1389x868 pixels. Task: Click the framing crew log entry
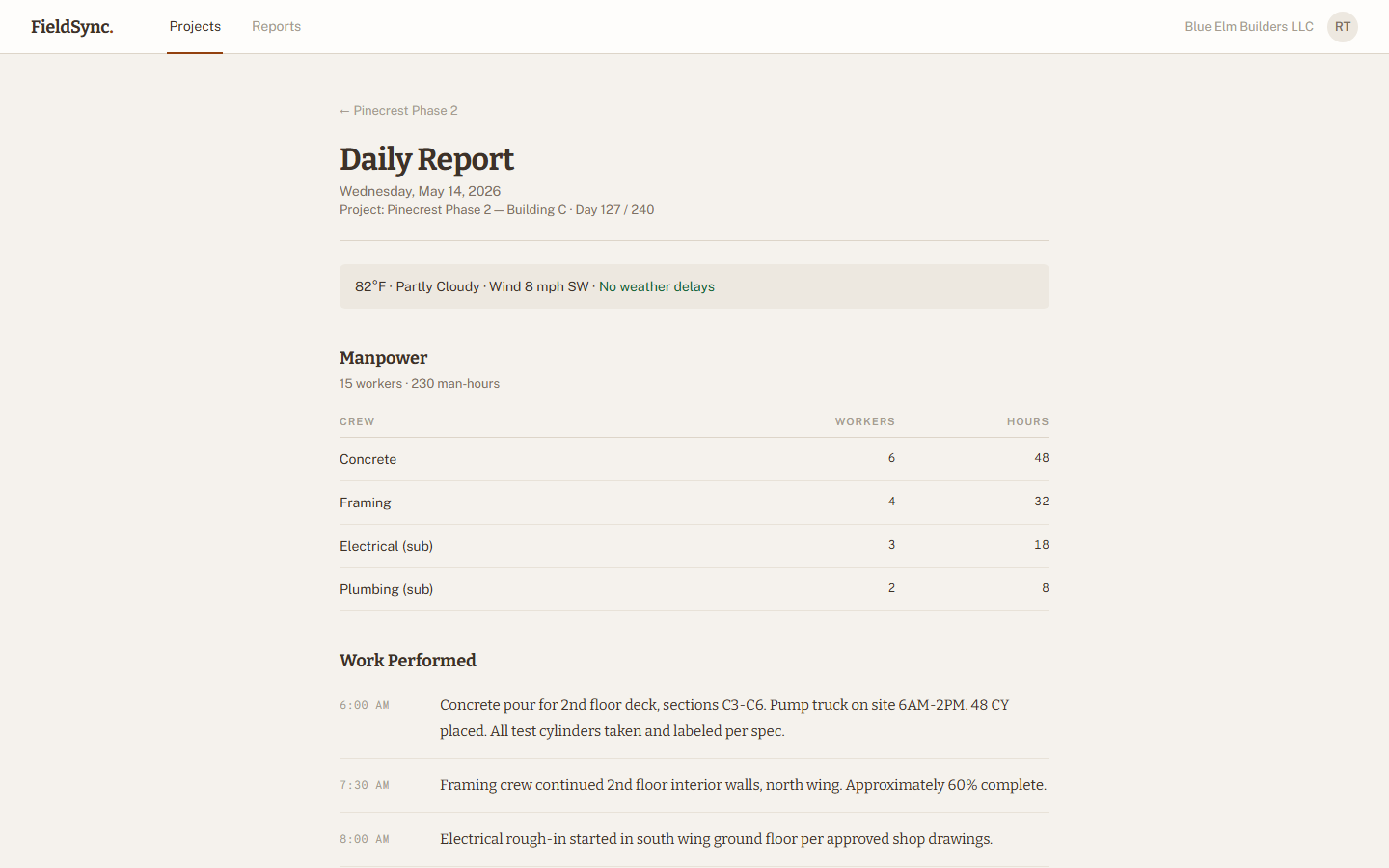(743, 785)
